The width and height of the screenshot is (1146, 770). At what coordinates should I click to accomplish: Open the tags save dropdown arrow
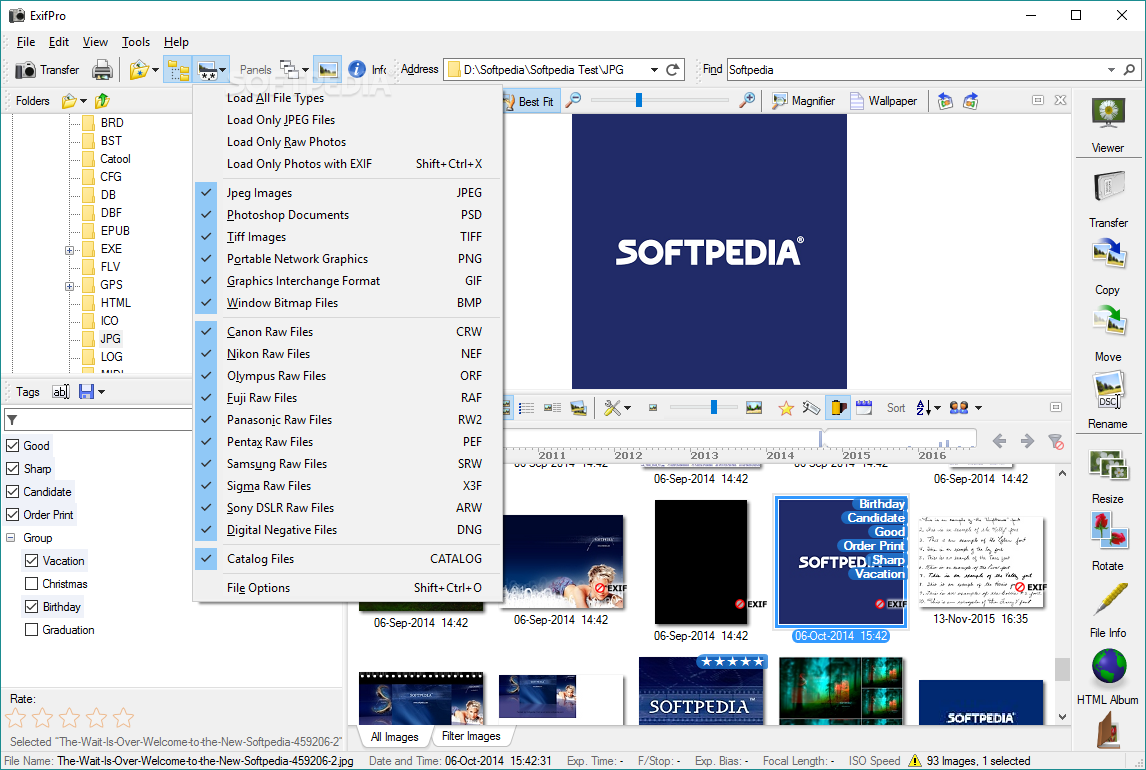click(x=102, y=392)
